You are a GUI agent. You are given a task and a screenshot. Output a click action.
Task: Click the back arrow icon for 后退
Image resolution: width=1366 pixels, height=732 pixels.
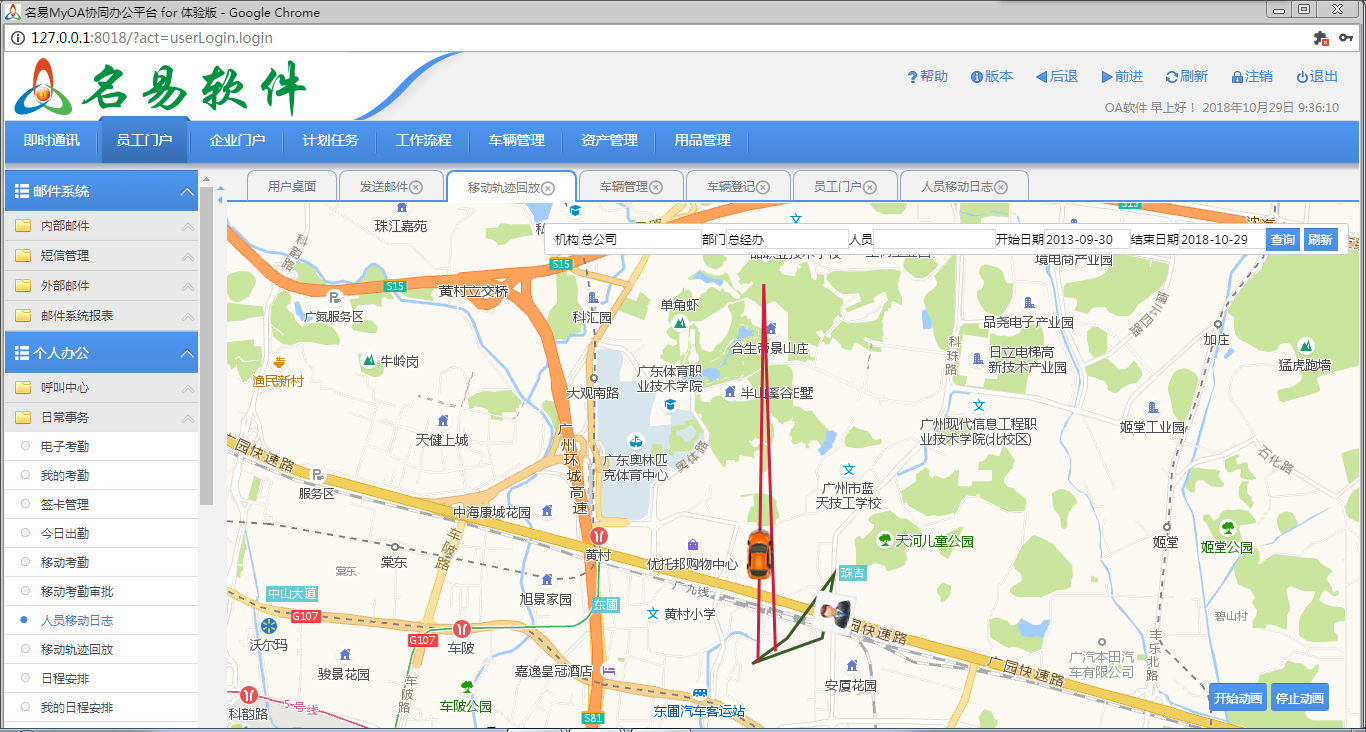pos(1041,77)
